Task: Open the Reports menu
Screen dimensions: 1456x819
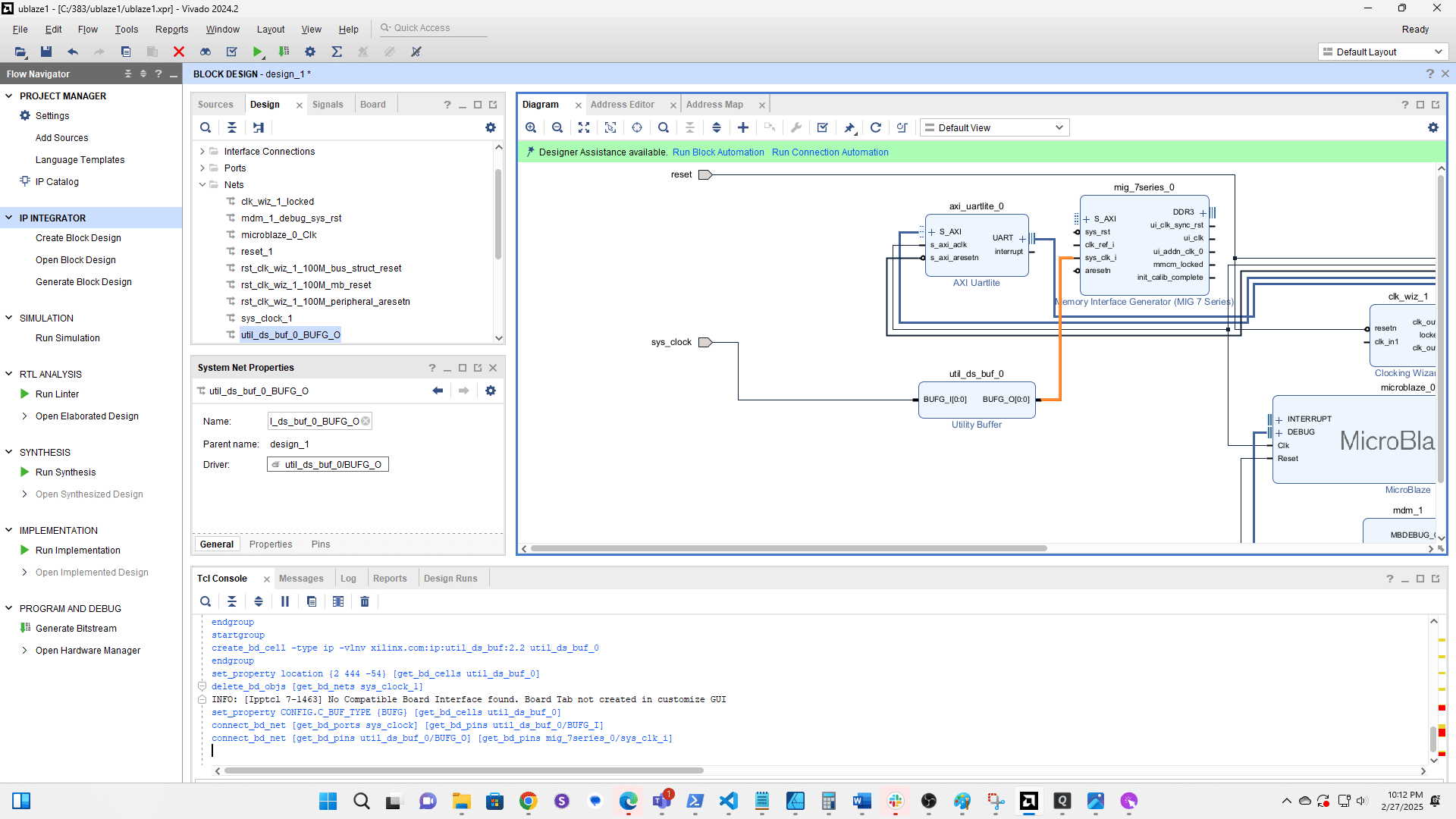Action: (x=171, y=29)
